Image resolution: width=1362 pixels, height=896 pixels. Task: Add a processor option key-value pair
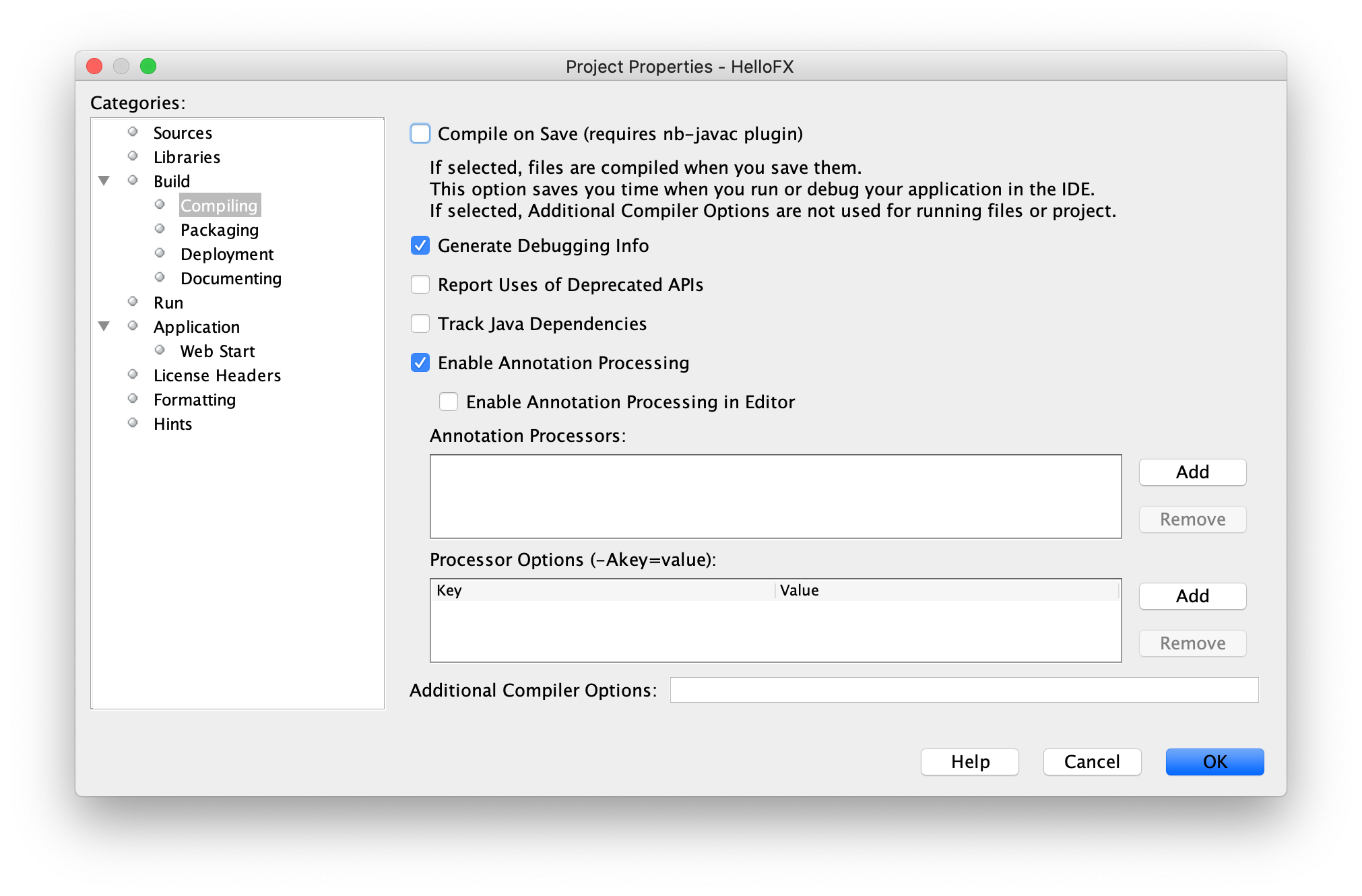[x=1192, y=596]
